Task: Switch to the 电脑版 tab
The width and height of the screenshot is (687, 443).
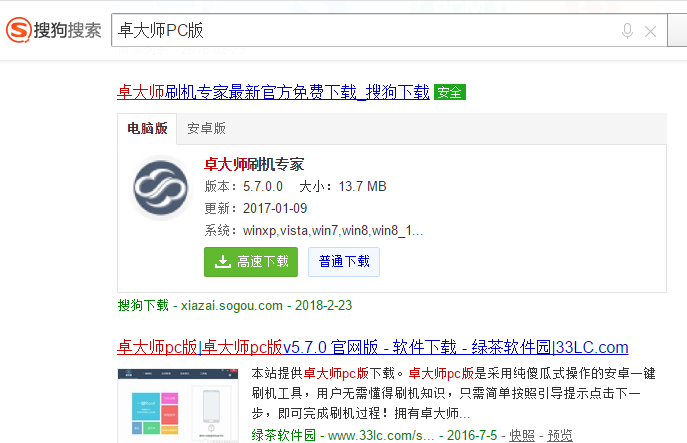Action: (x=147, y=128)
